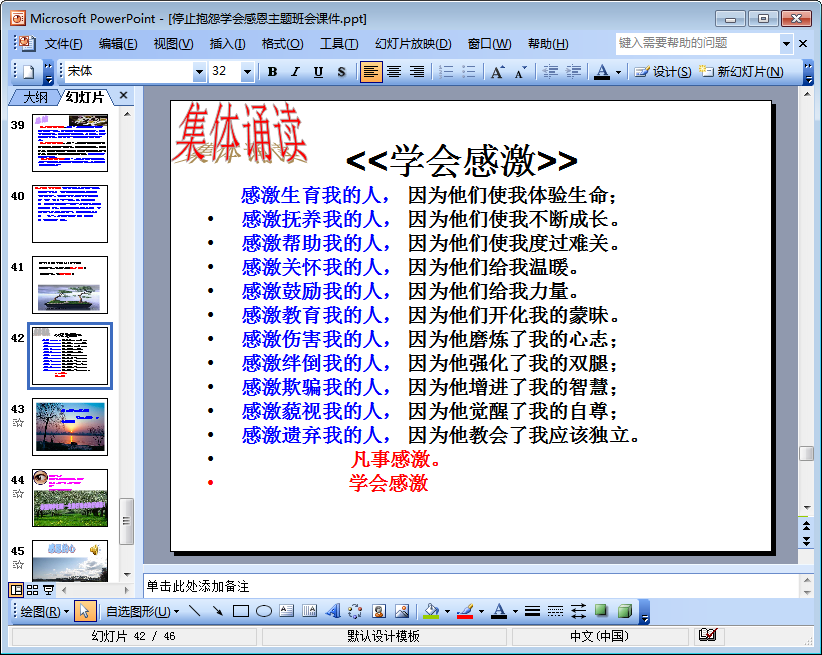Viewport: 822px width, 655px height.
Task: Open the 幻灯片放映(D) menu
Action: click(413, 44)
